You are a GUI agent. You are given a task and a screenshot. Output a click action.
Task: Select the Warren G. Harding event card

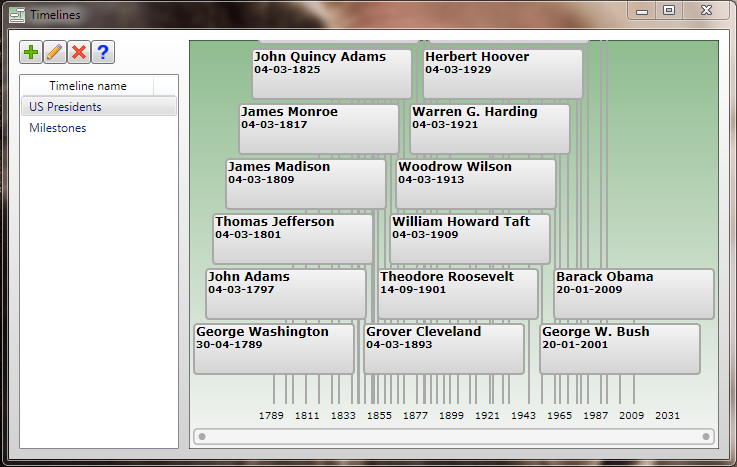[490, 129]
